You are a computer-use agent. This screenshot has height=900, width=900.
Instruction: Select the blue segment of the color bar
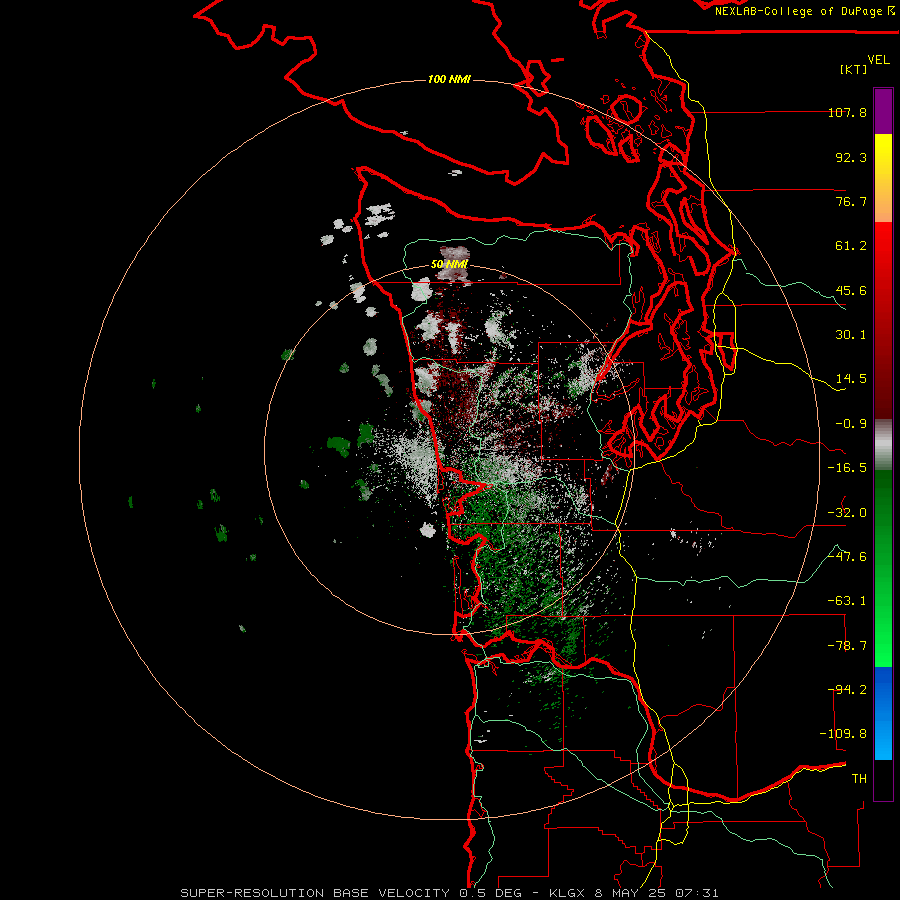883,713
